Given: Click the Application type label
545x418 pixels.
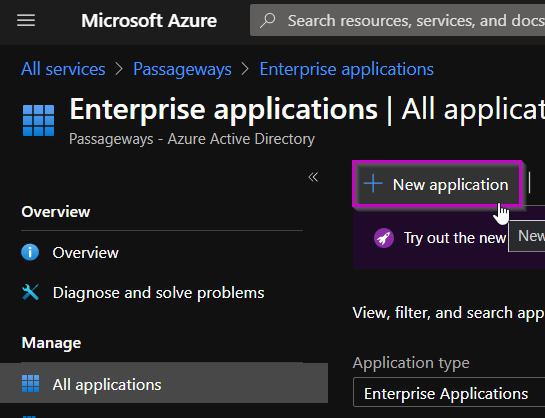Looking at the screenshot, I should pyautogui.click(x=411, y=363).
